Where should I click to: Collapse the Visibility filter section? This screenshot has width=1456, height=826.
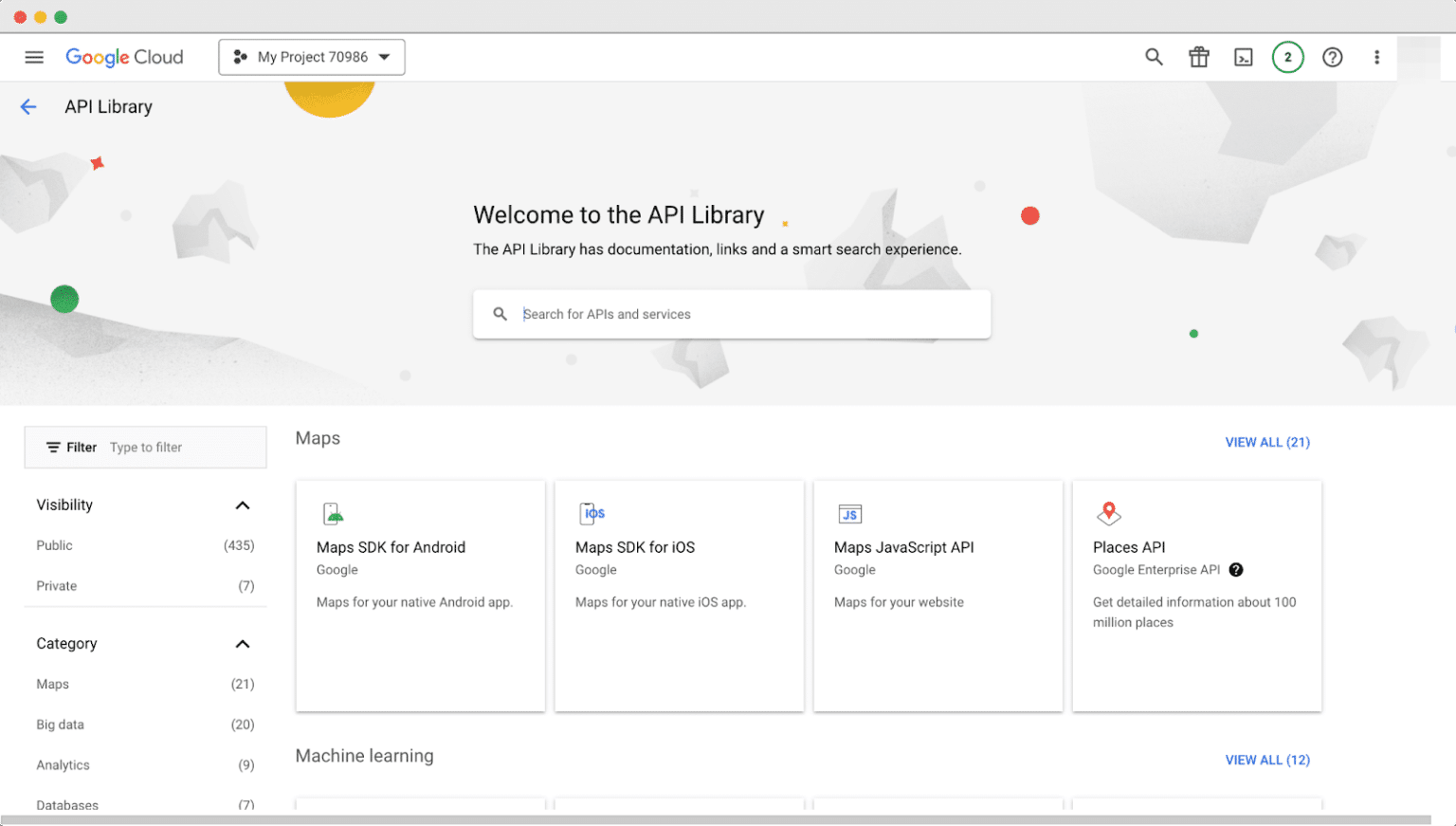click(243, 505)
